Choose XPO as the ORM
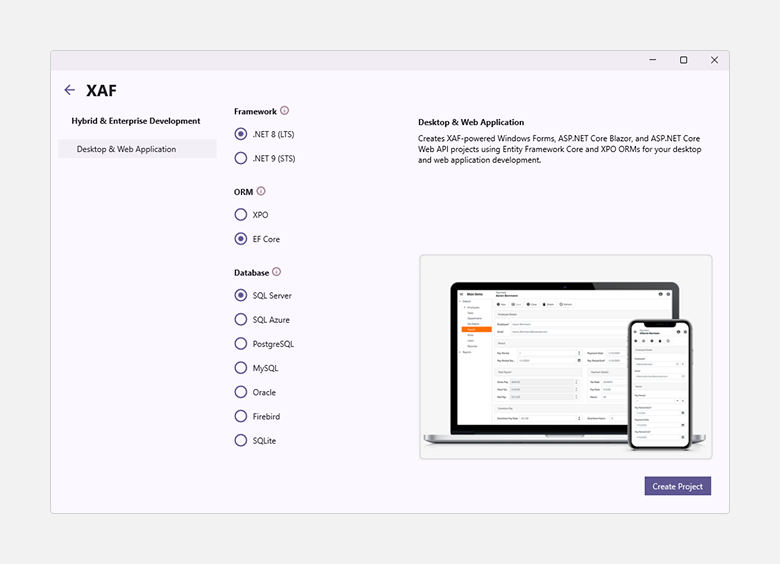This screenshot has width=780, height=564. pyautogui.click(x=240, y=215)
